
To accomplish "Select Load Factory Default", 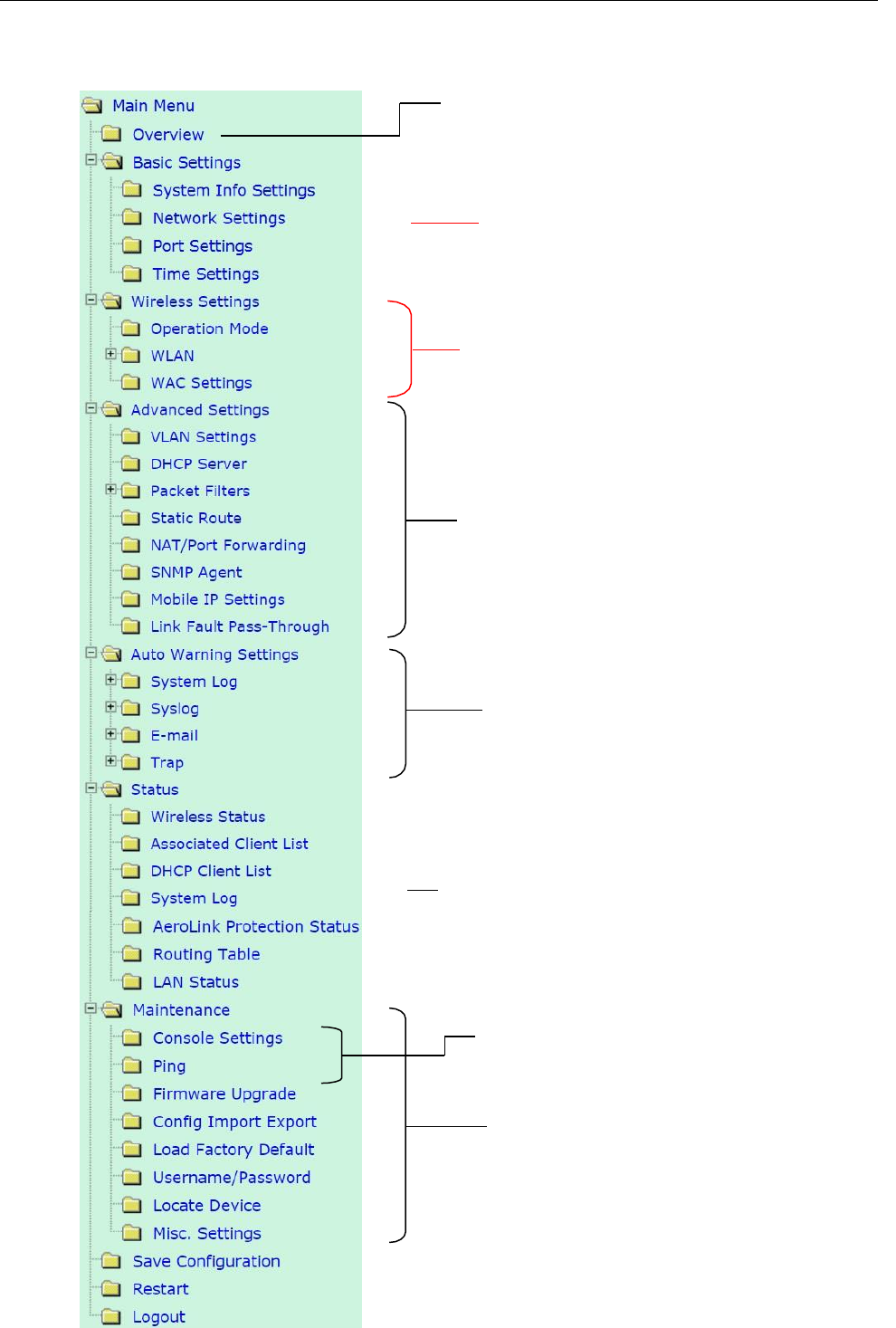I will (234, 1150).
